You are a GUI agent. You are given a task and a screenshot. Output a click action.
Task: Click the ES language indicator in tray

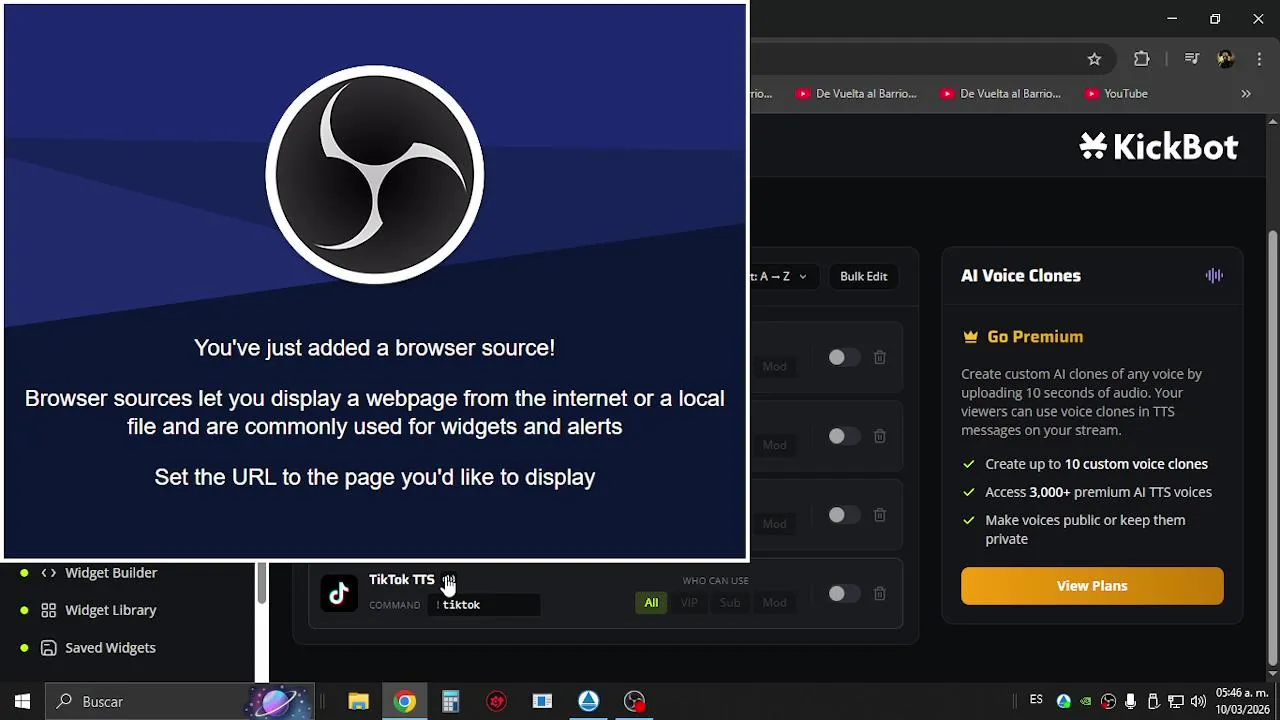pyautogui.click(x=1036, y=700)
